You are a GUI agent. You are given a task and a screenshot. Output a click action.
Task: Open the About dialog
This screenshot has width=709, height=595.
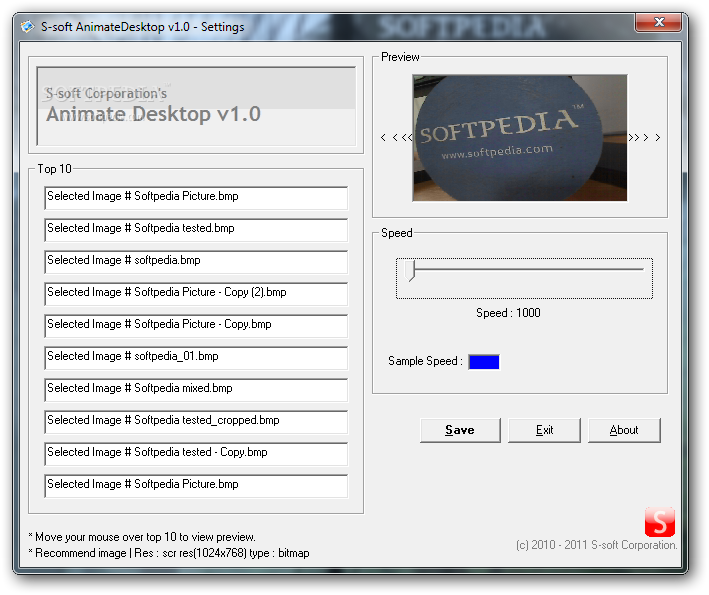624,430
